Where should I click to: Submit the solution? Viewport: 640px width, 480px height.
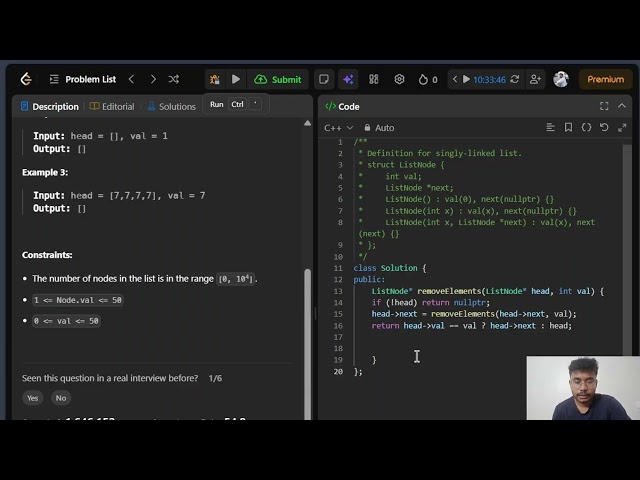(x=278, y=79)
